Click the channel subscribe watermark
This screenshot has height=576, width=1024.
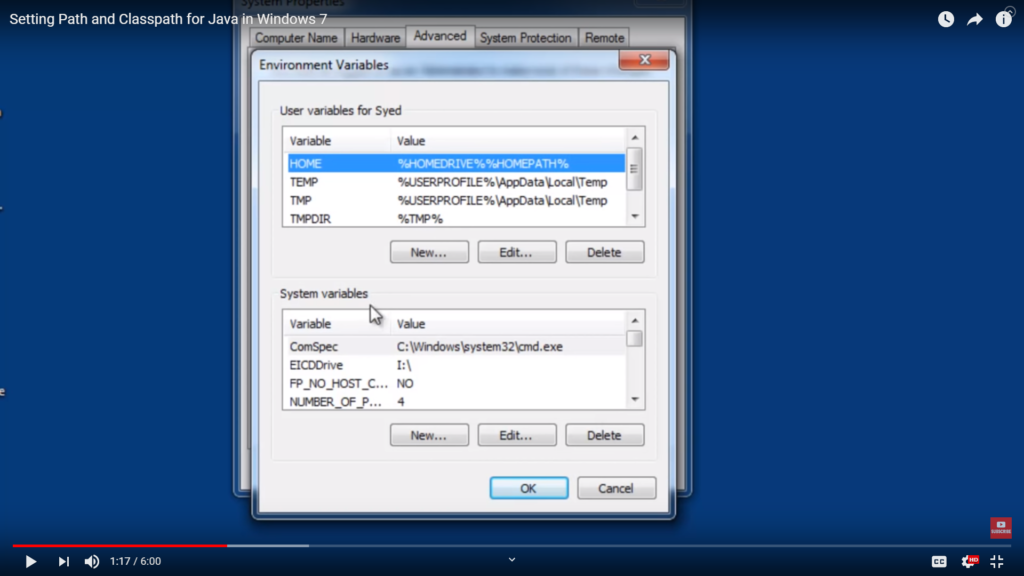pos(1000,528)
